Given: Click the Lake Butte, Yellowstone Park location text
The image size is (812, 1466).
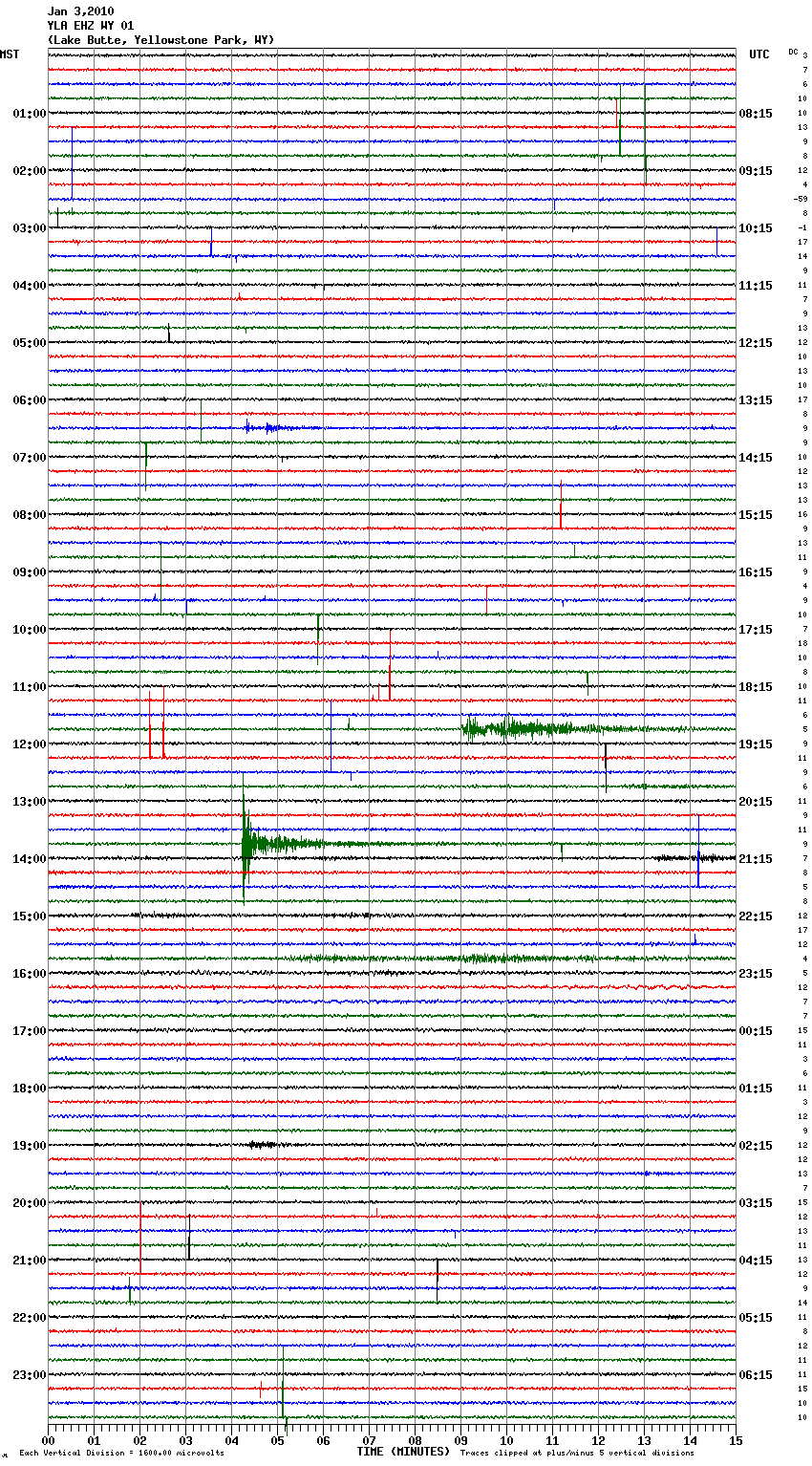Looking at the screenshot, I should [x=160, y=40].
